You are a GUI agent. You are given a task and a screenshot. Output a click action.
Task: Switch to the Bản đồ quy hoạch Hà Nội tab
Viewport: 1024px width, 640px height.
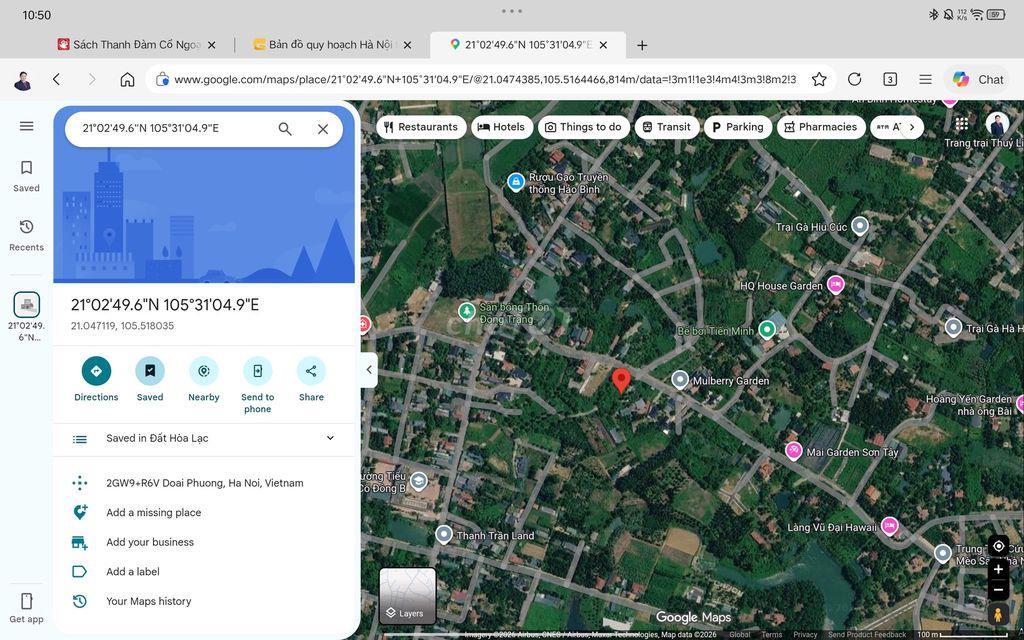[x=332, y=45]
